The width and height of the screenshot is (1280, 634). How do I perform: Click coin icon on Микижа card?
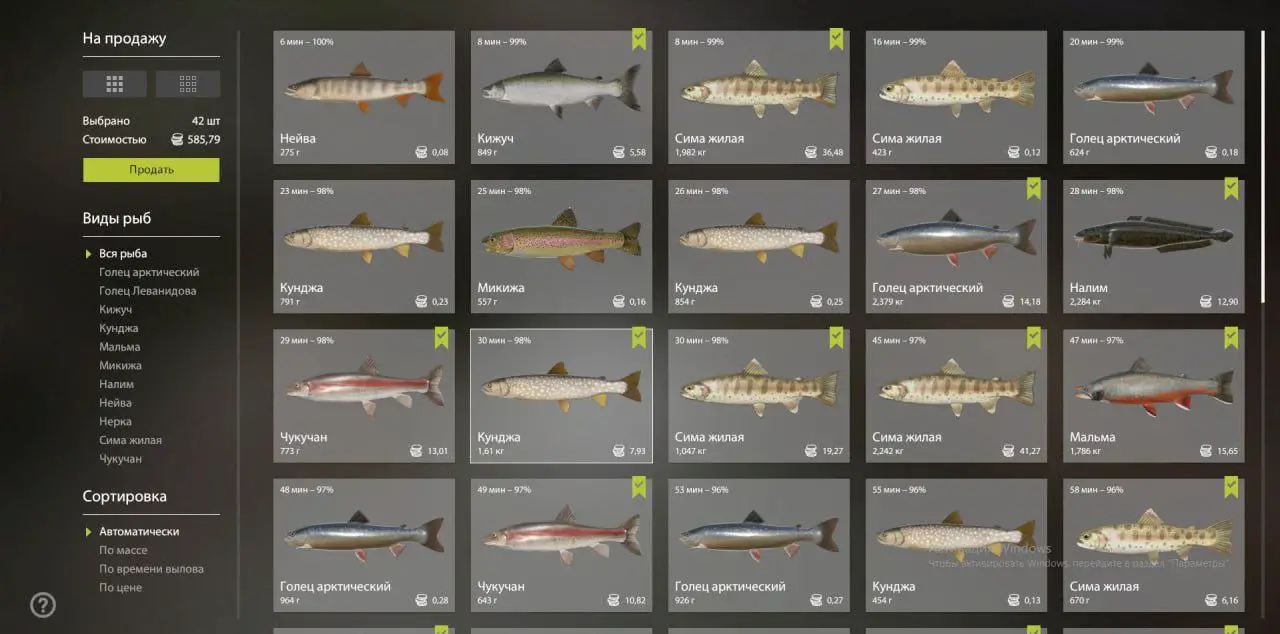619,302
